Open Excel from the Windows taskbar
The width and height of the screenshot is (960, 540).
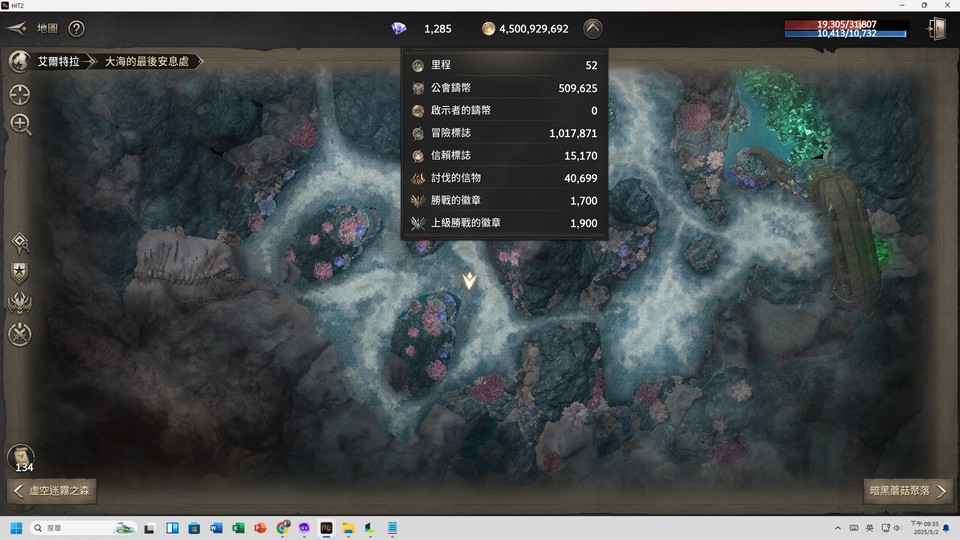pyautogui.click(x=238, y=528)
